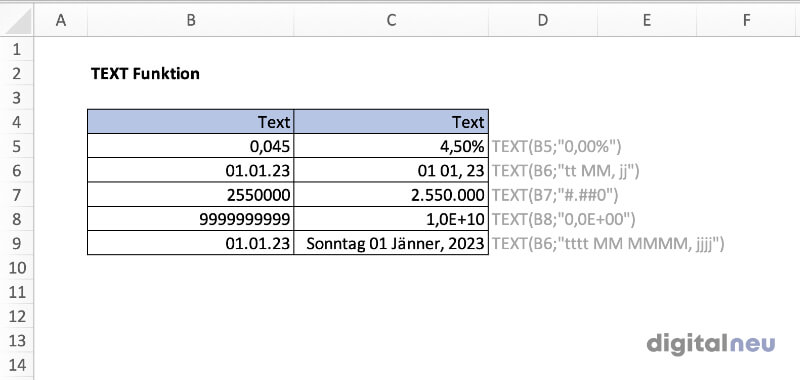This screenshot has height=380, width=800.
Task: Select row 10 header
Action: tap(17, 268)
